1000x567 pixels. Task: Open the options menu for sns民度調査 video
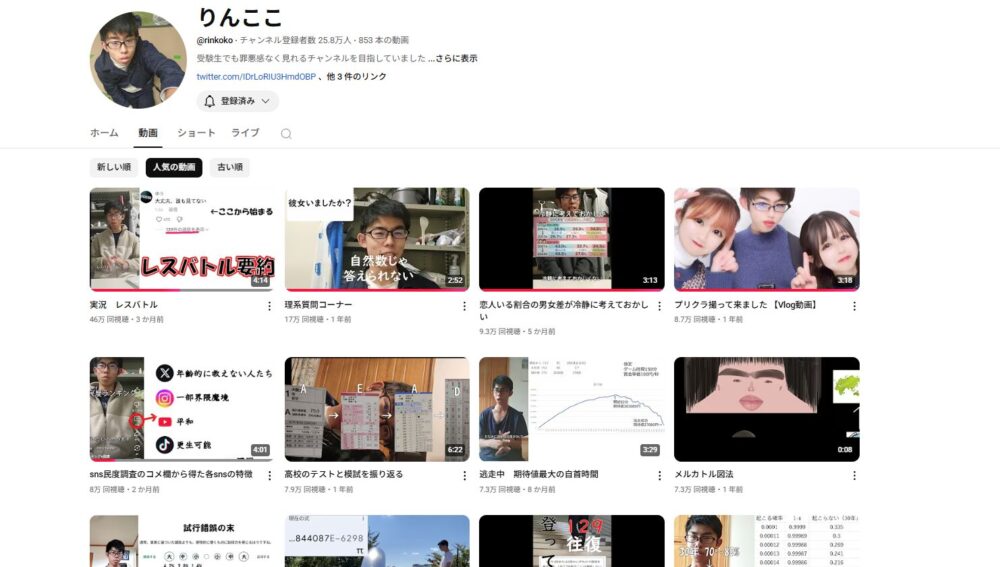[x=269, y=476]
